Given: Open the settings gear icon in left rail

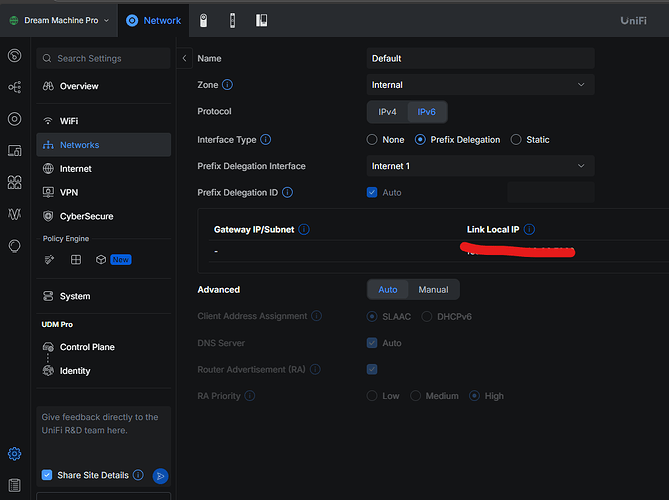Looking at the screenshot, I should pos(14,454).
